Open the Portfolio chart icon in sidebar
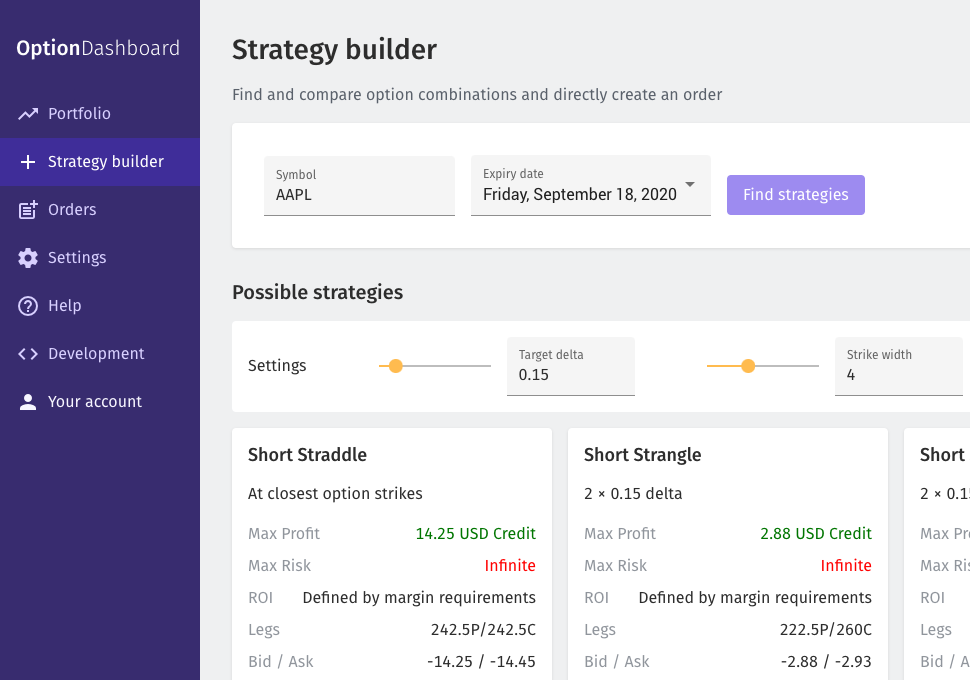The width and height of the screenshot is (970, 680). [x=27, y=113]
